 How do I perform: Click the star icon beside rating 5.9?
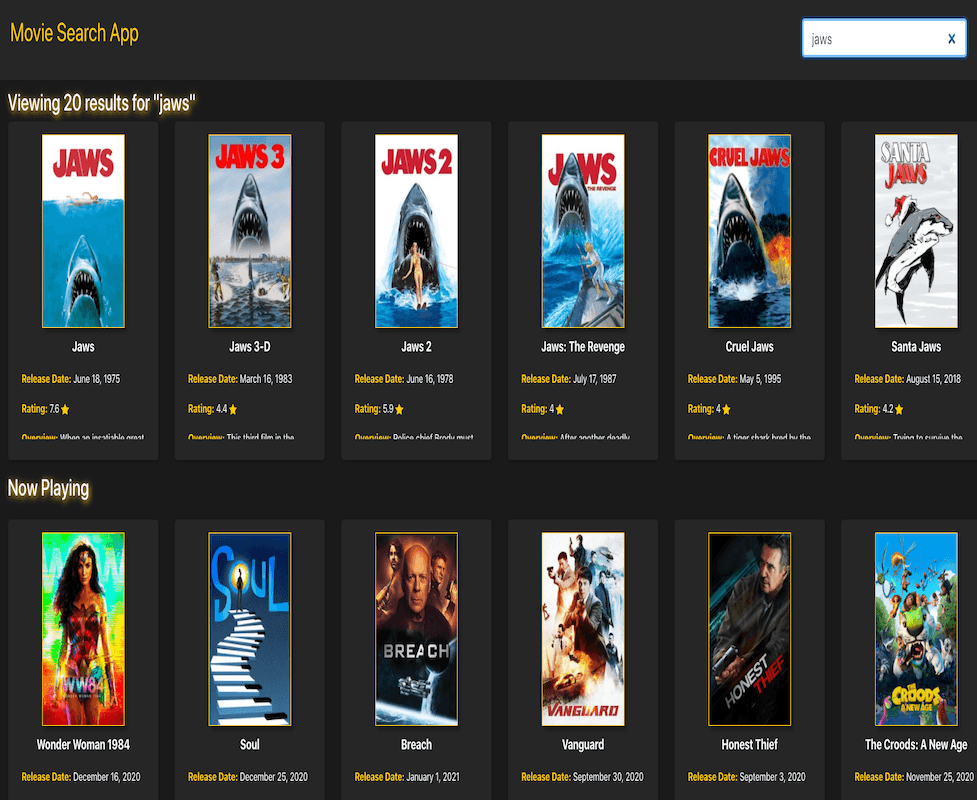(x=399, y=409)
